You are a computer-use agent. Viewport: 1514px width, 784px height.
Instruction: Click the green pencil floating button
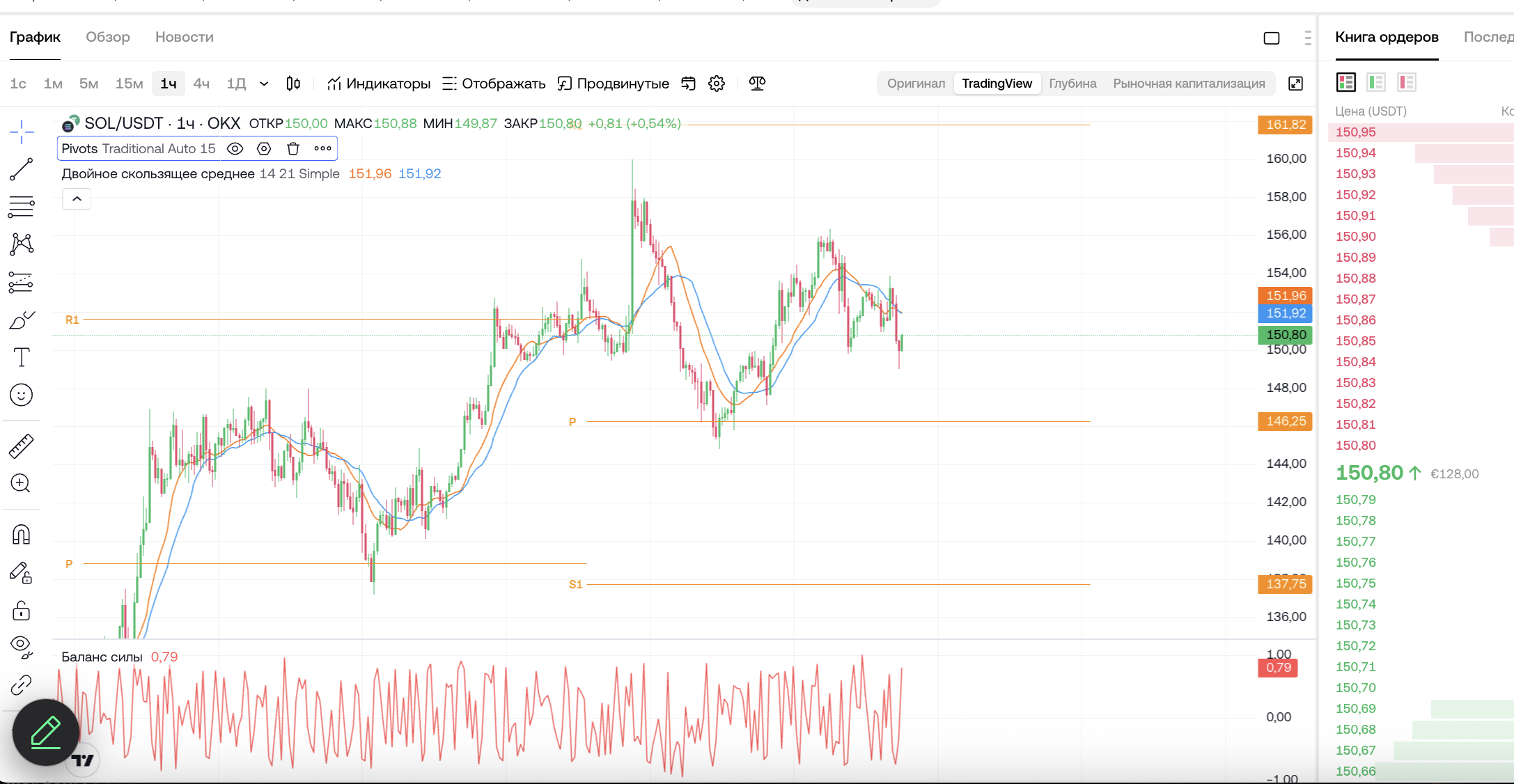(x=46, y=732)
